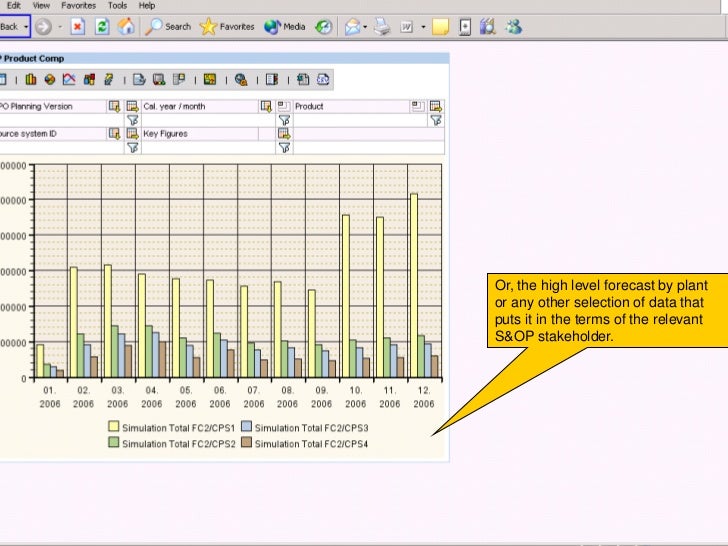Refresh the page with the Refresh icon

click(102, 26)
